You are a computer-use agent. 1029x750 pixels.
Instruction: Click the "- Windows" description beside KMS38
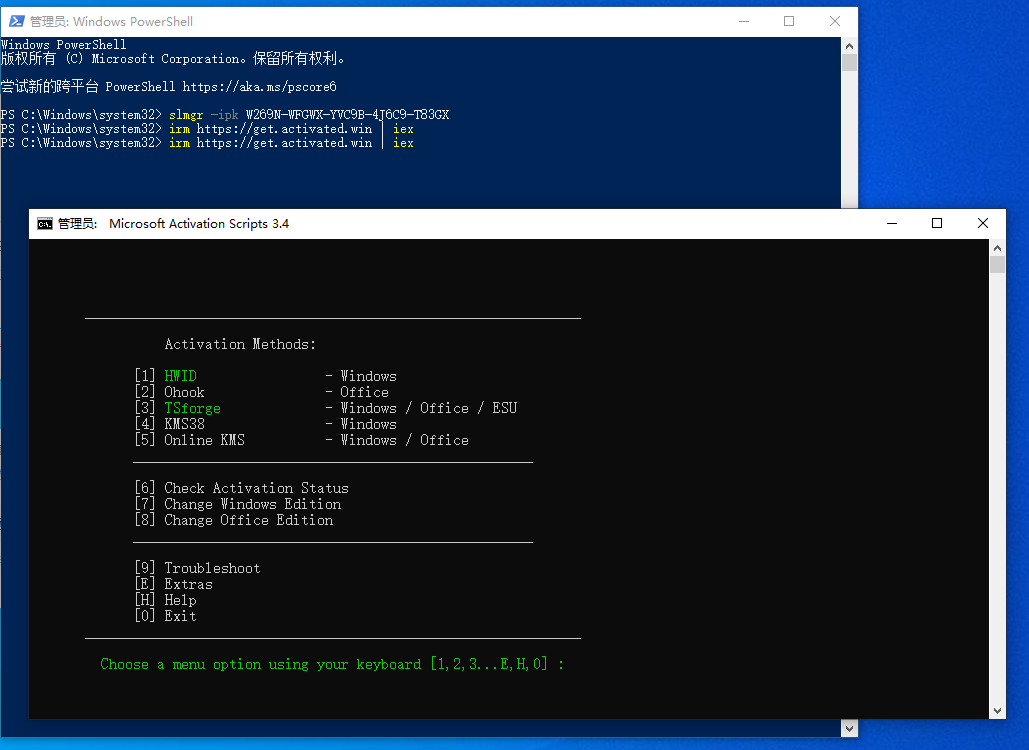pos(361,424)
